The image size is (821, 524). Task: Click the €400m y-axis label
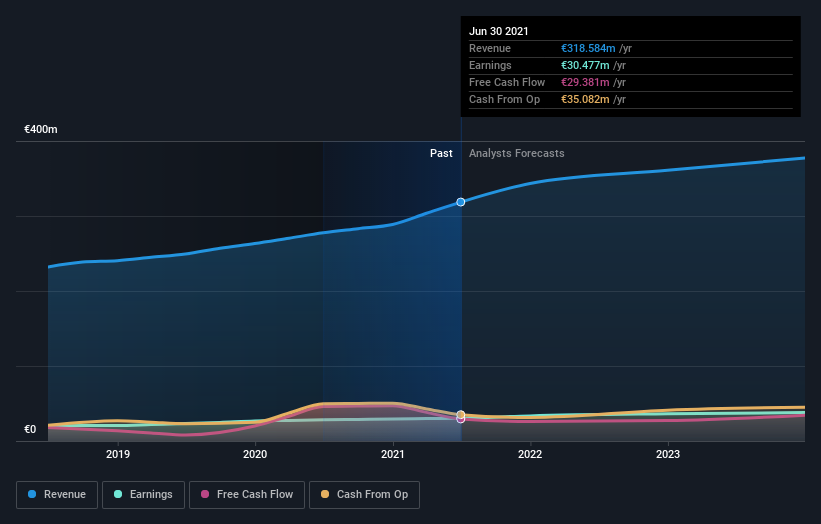[41, 129]
